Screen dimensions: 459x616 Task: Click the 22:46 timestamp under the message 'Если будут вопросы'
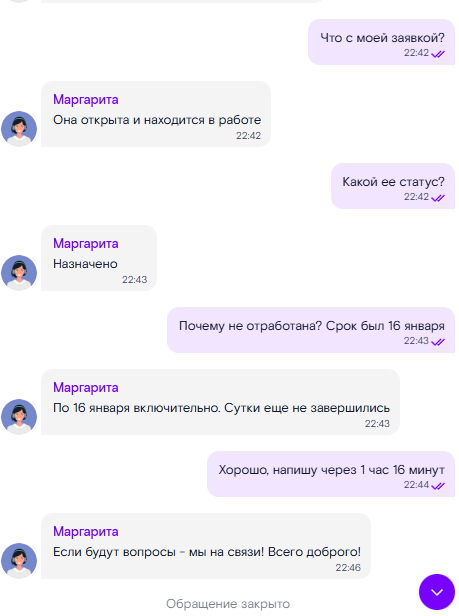[x=348, y=567]
